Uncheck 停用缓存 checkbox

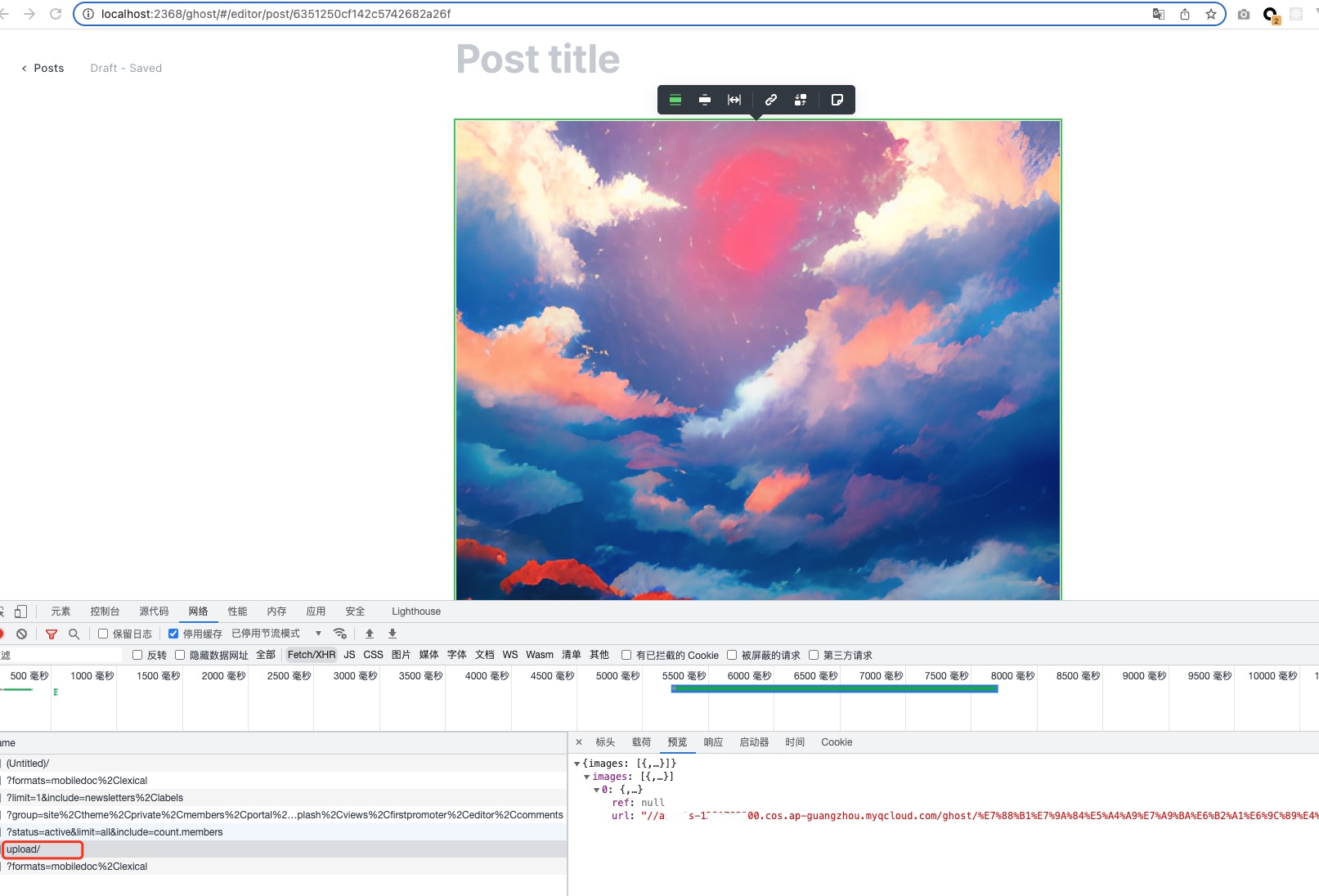(x=173, y=634)
